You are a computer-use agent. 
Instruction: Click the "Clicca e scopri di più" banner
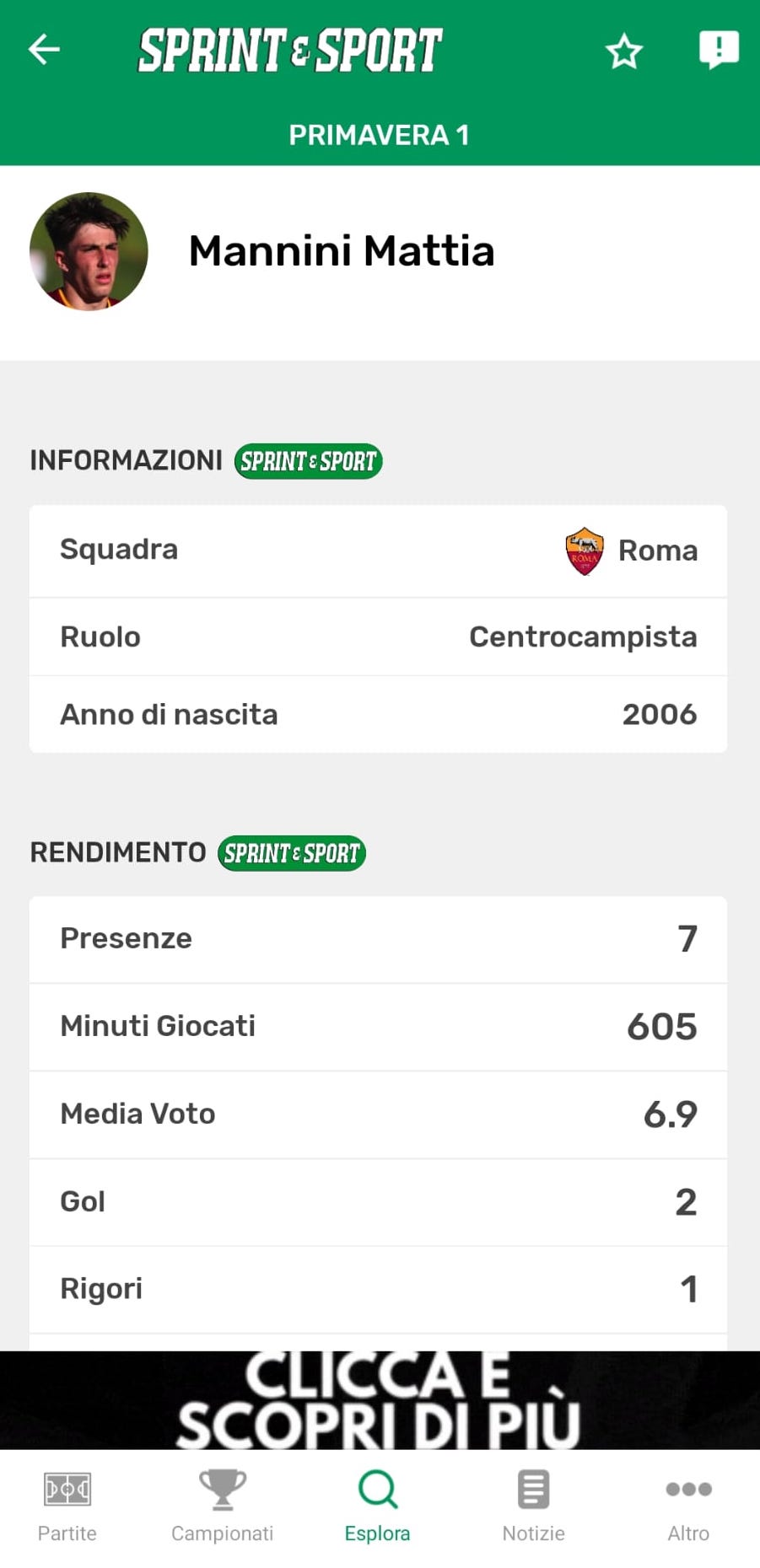(x=380, y=1400)
